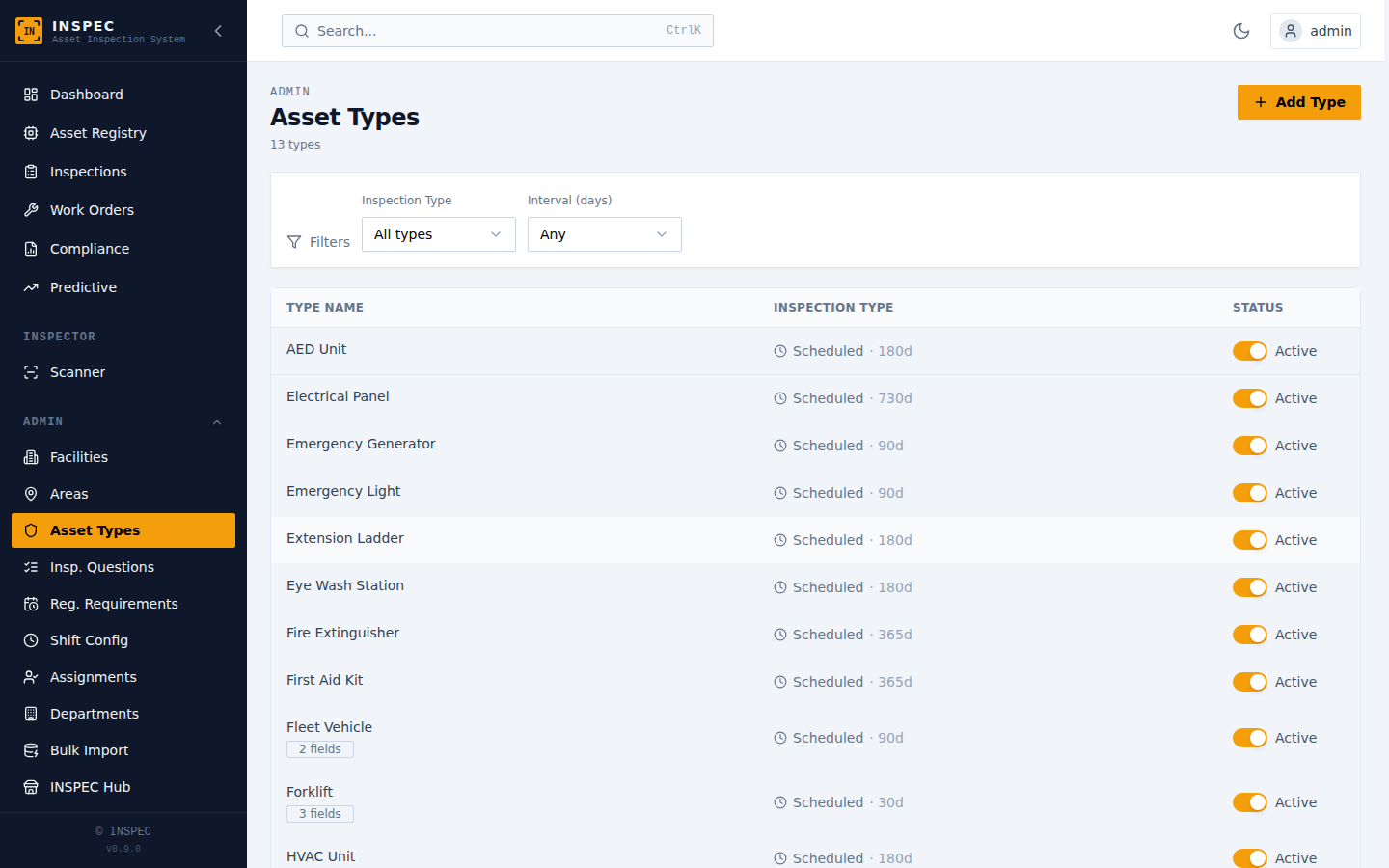
Task: Click the Dashboard grid icon
Action: pyautogui.click(x=31, y=95)
